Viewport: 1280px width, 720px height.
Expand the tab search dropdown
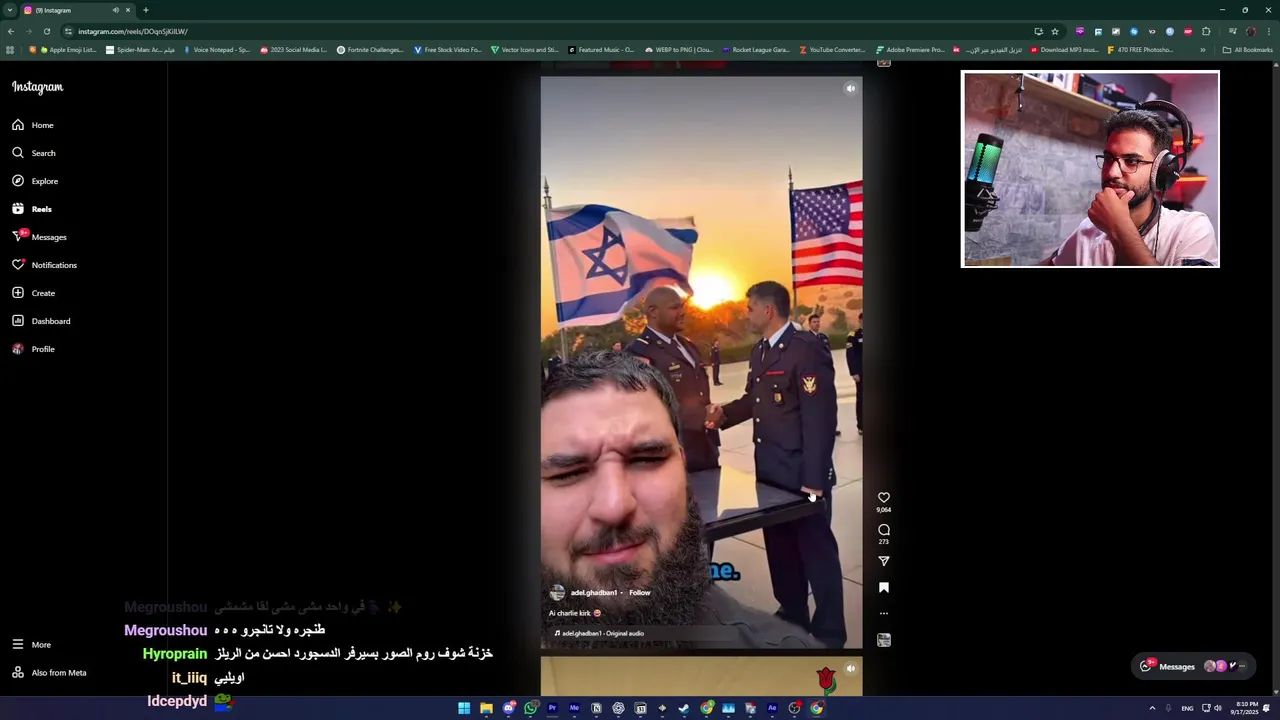[9, 10]
